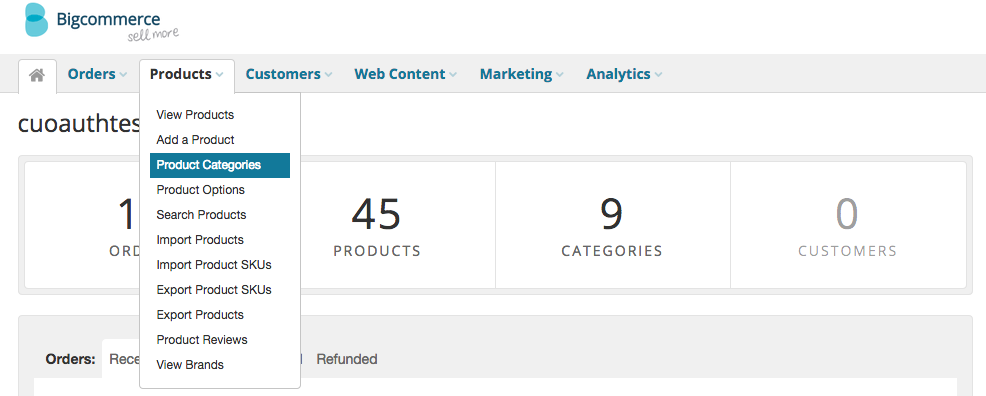Screen dimensions: 986x396
Task: Switch to the Refunded orders tab
Action: click(x=346, y=360)
